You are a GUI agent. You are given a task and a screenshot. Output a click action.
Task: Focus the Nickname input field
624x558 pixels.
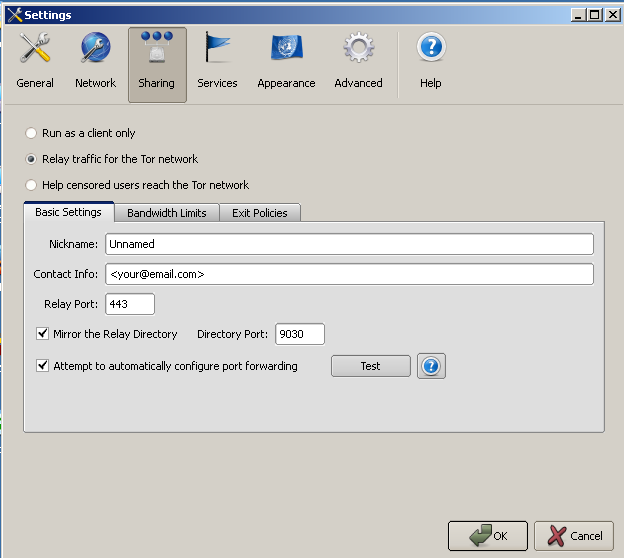pos(349,244)
